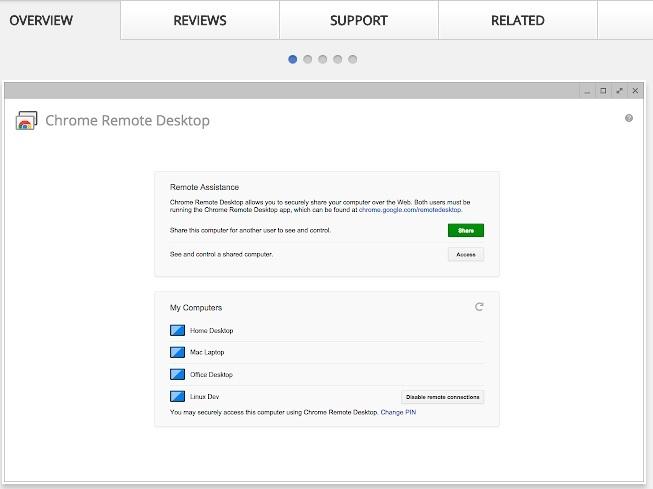Go to the Related tab

[517, 20]
